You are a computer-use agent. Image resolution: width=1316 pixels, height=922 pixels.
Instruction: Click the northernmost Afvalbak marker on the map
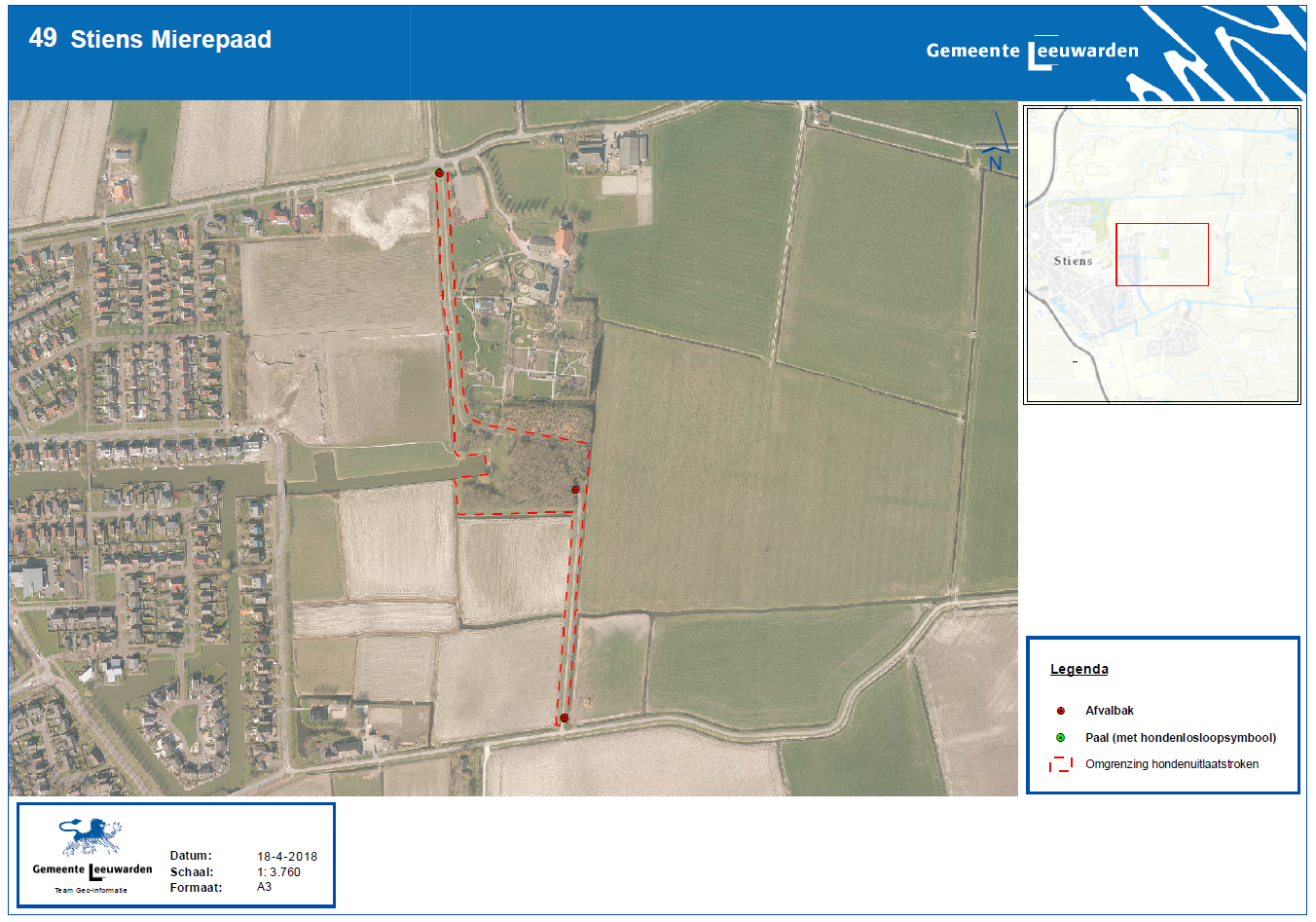(439, 173)
